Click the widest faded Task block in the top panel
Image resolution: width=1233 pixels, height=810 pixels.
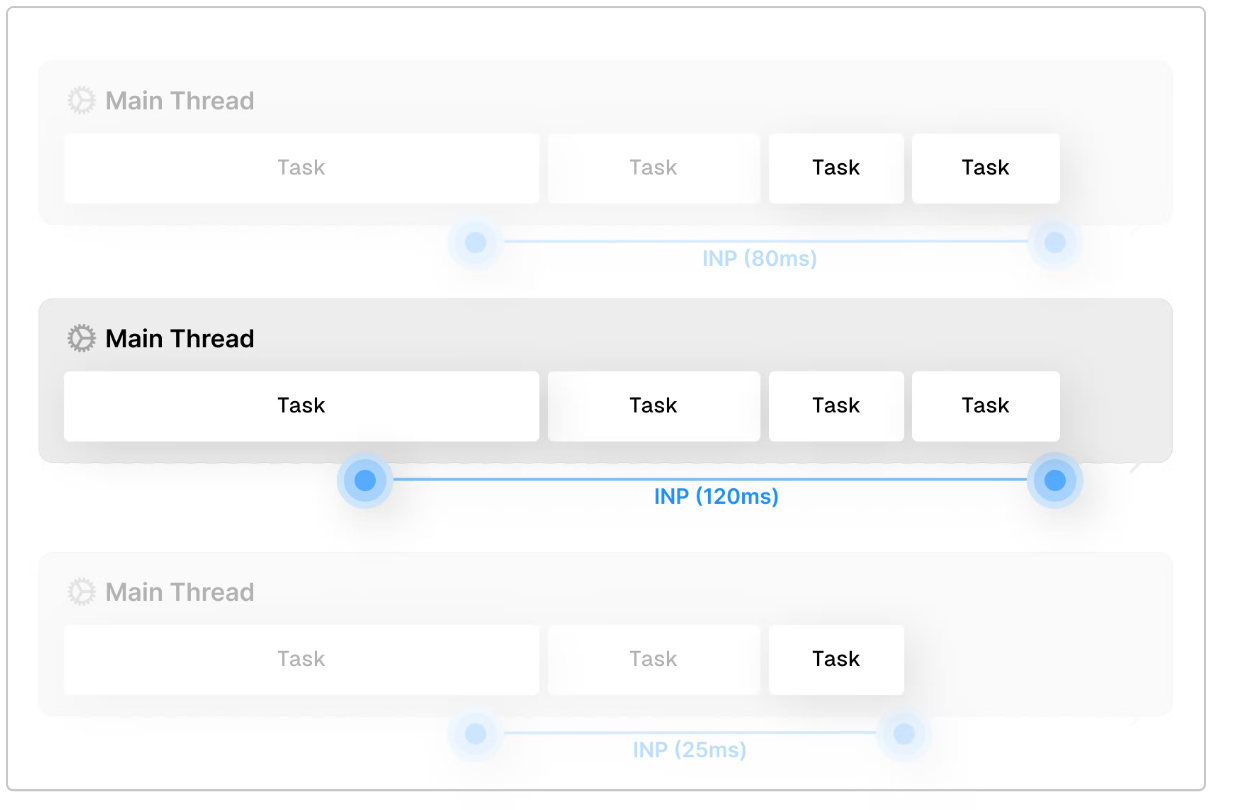[301, 168]
